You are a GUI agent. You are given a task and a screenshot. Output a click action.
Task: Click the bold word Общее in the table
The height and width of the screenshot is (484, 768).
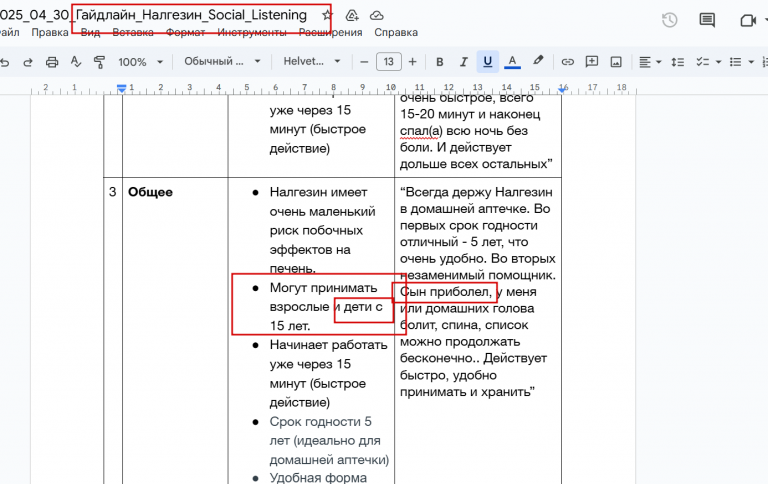coord(150,192)
